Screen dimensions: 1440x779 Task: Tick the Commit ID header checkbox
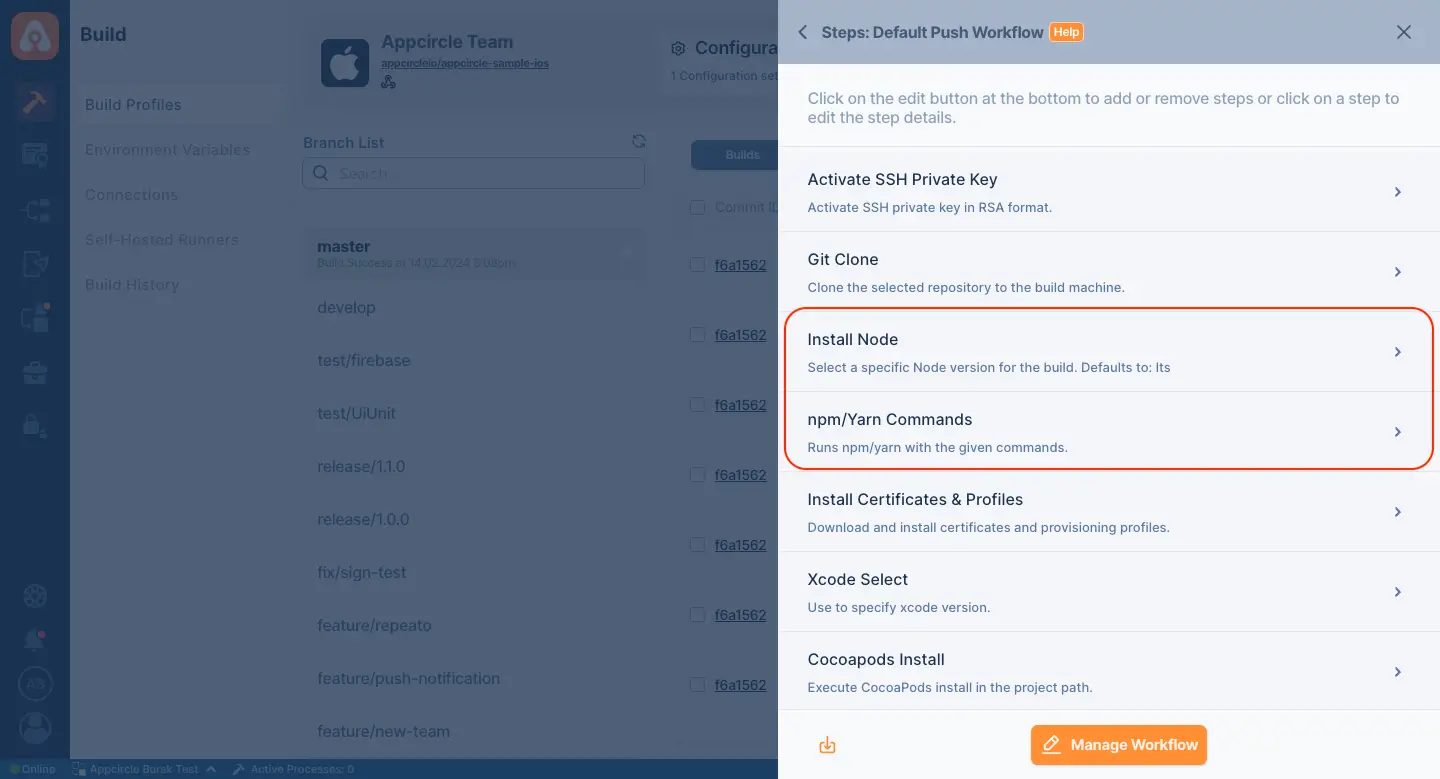(697, 207)
